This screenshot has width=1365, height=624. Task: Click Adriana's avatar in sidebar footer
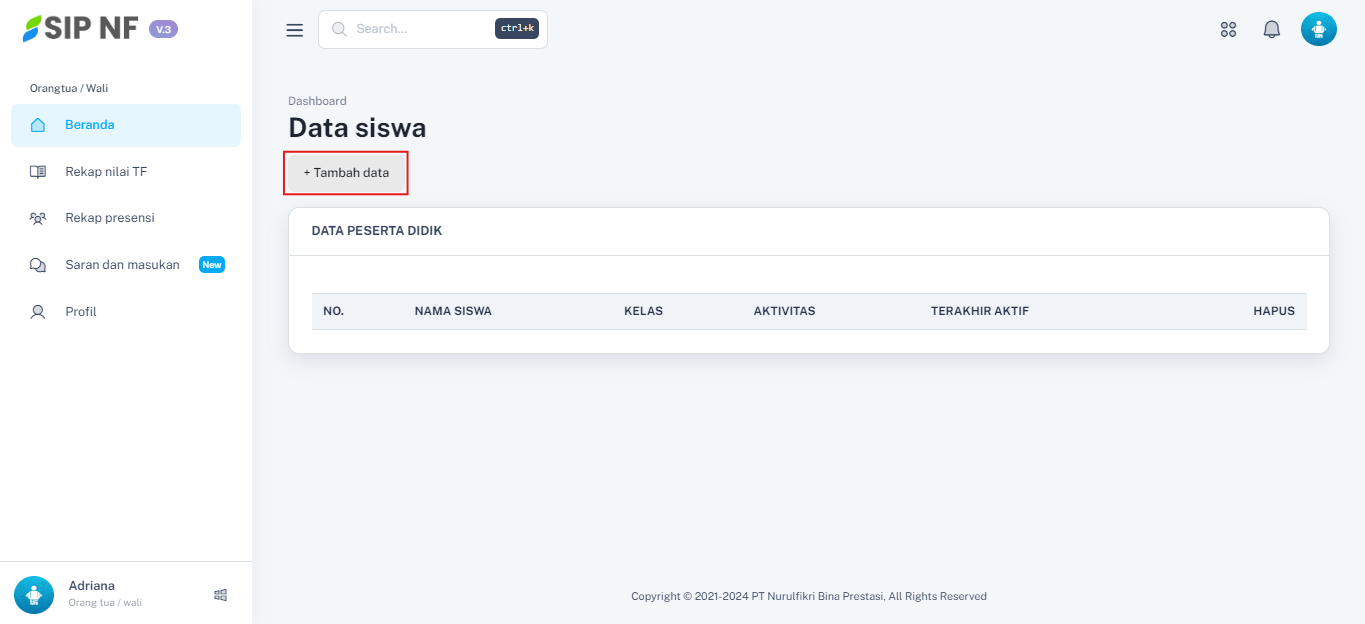(x=34, y=594)
